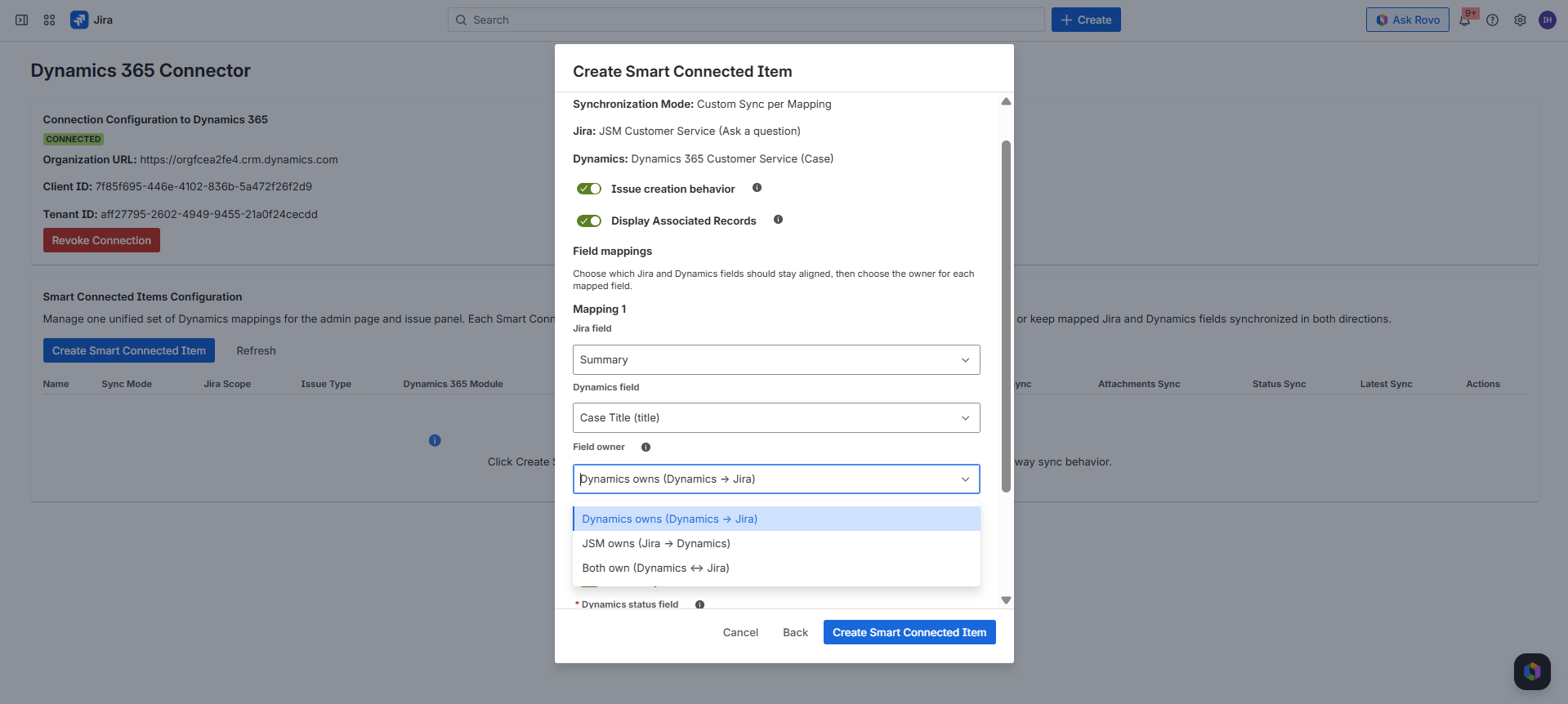Click the scrollbar up arrow in dialog
The image size is (1568, 704).
point(1006,101)
